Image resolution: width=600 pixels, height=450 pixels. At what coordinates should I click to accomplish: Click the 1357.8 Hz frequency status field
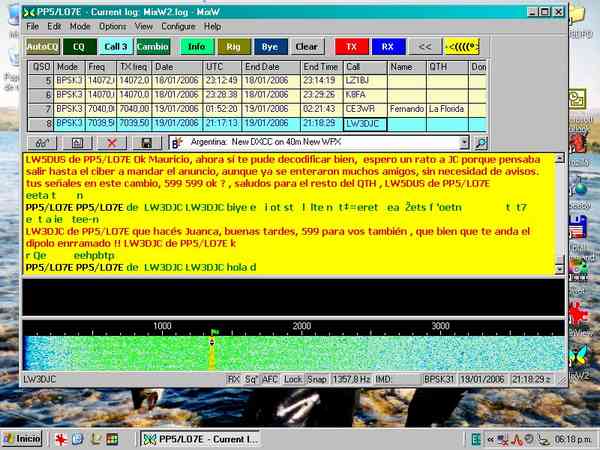click(351, 380)
